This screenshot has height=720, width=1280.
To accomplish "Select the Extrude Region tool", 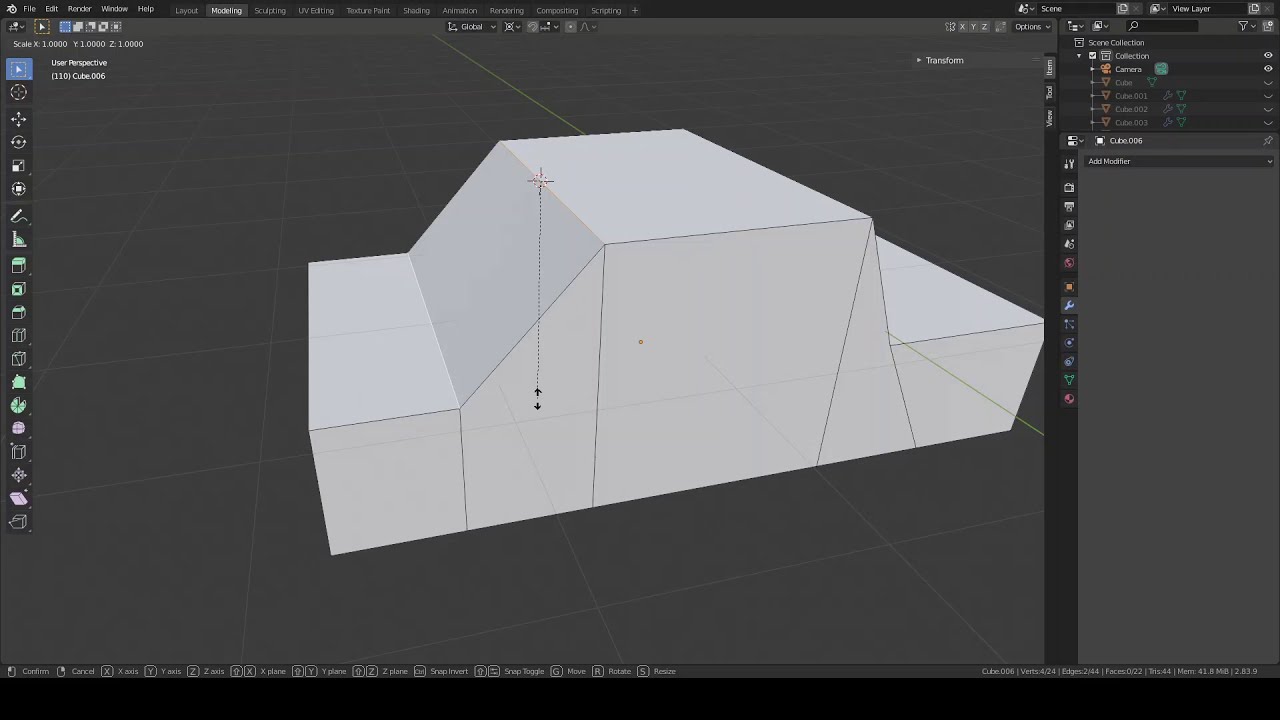I will [x=18, y=266].
